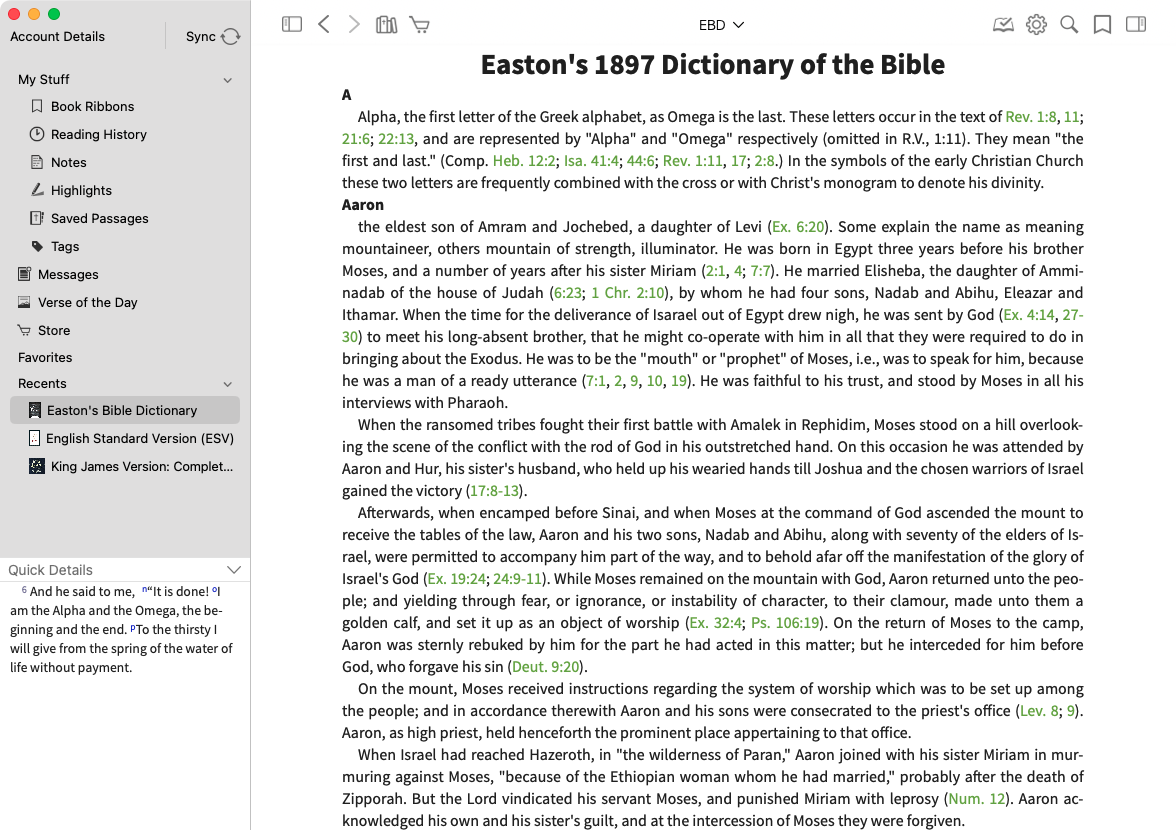Open the library books icon
This screenshot has width=1176, height=830.
(386, 25)
